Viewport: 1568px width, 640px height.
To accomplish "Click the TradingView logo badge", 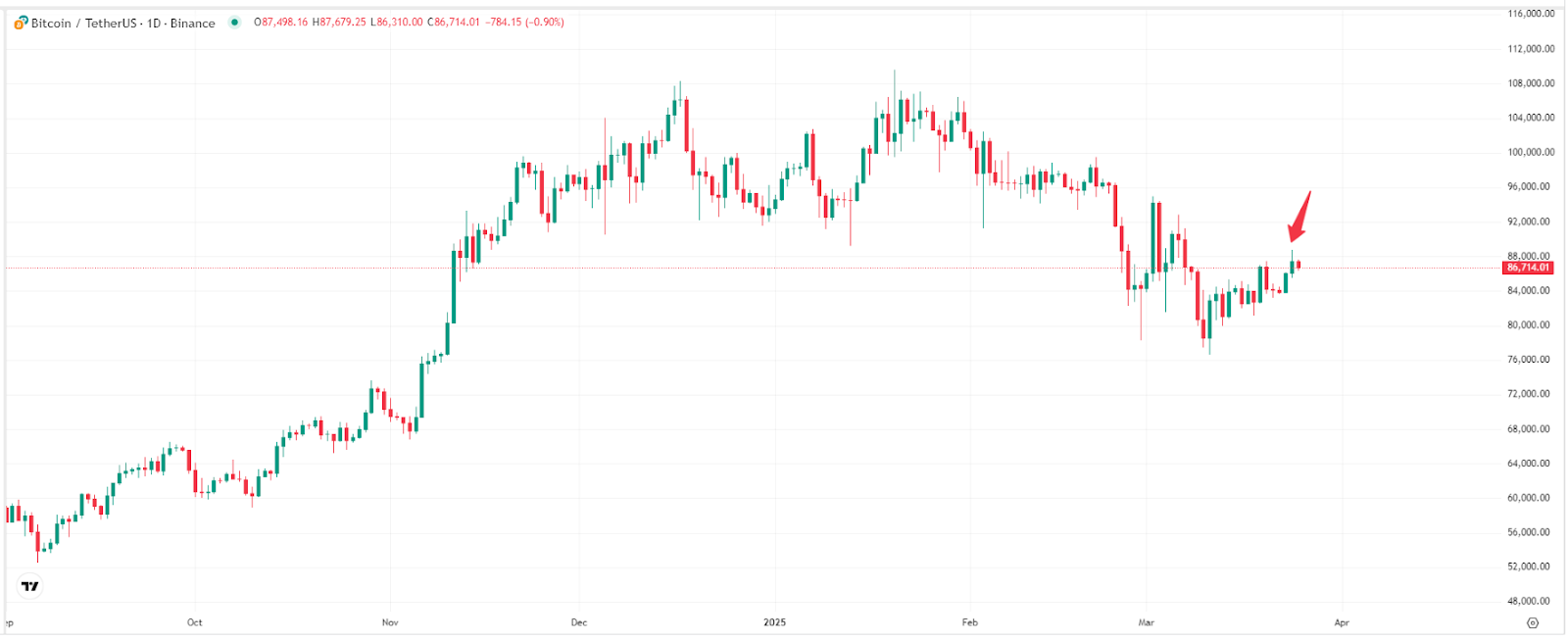I will point(30,586).
